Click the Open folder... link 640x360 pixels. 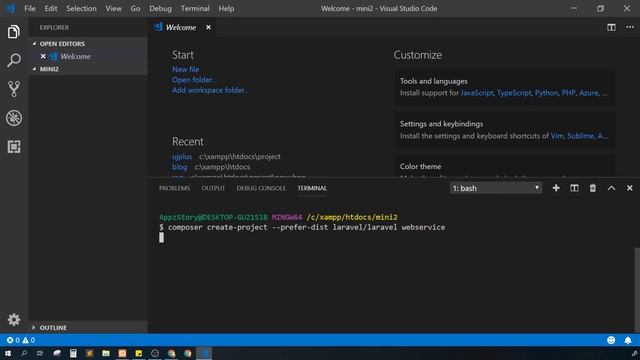(194, 80)
